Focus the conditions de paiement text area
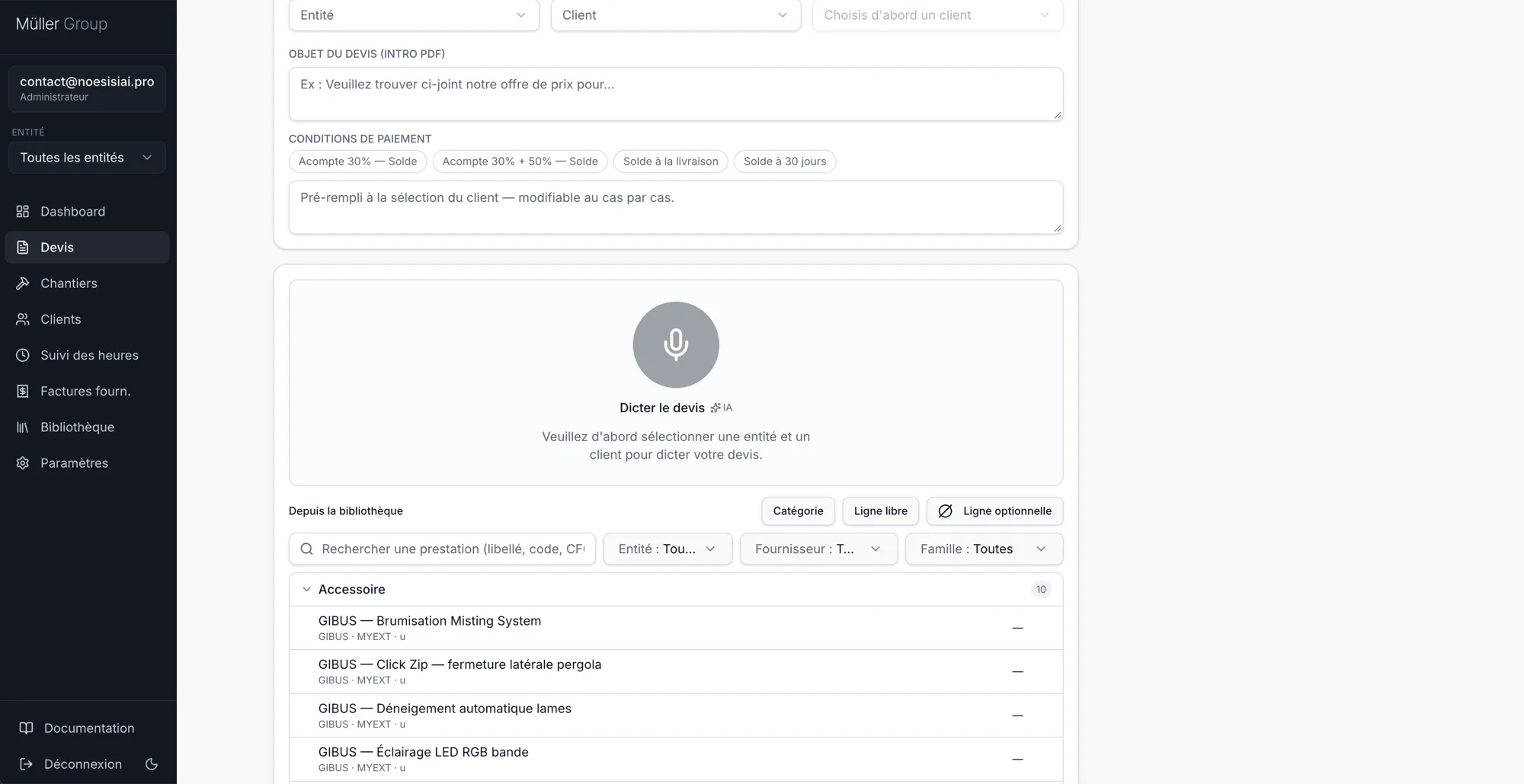 click(x=676, y=207)
